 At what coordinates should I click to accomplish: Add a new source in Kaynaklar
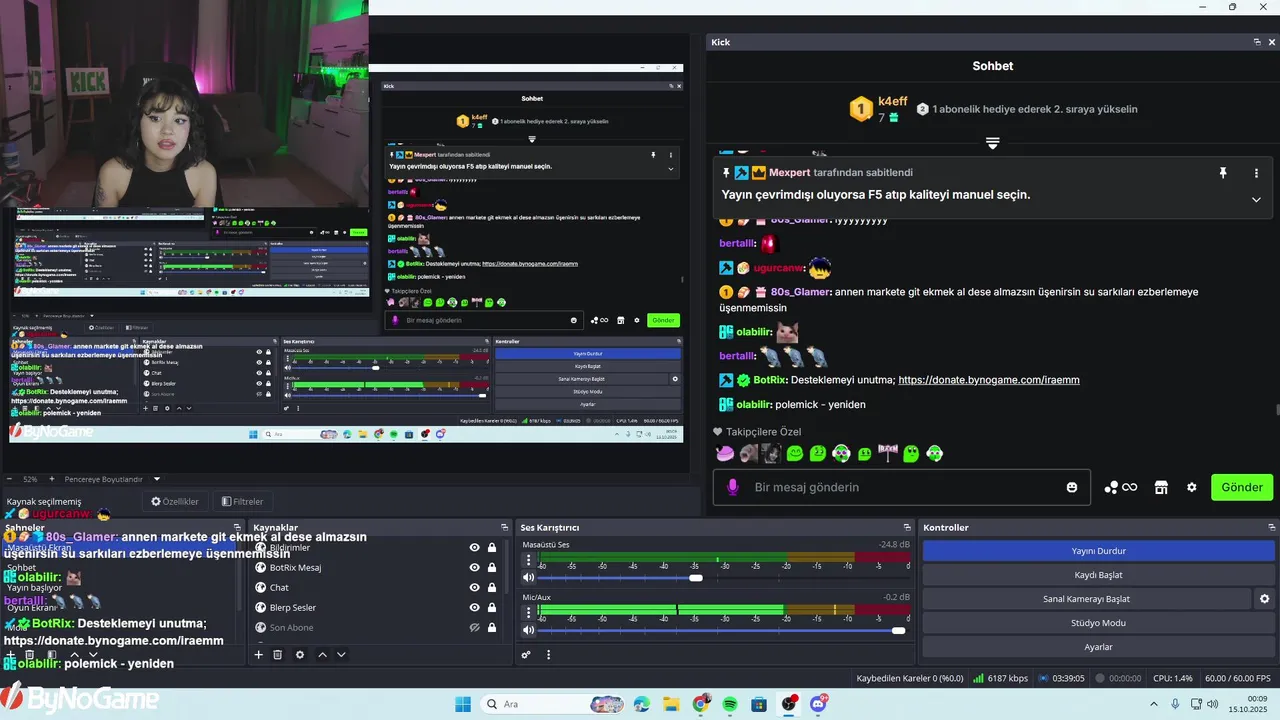coord(258,655)
